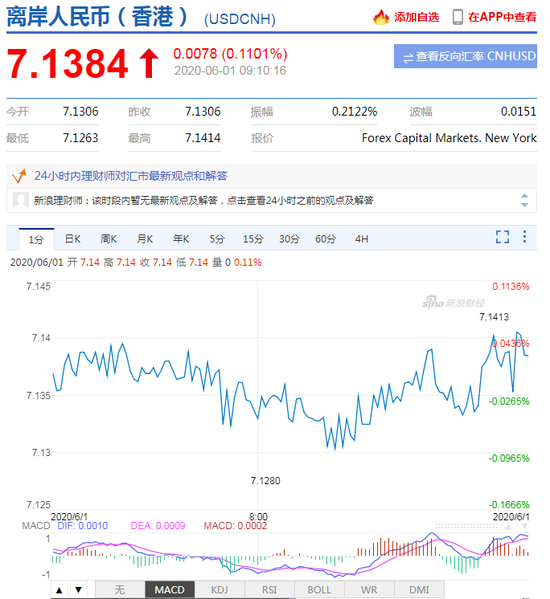This screenshot has width=550, height=599.
Task: Click the fullscreen chart icon
Action: click(502, 237)
